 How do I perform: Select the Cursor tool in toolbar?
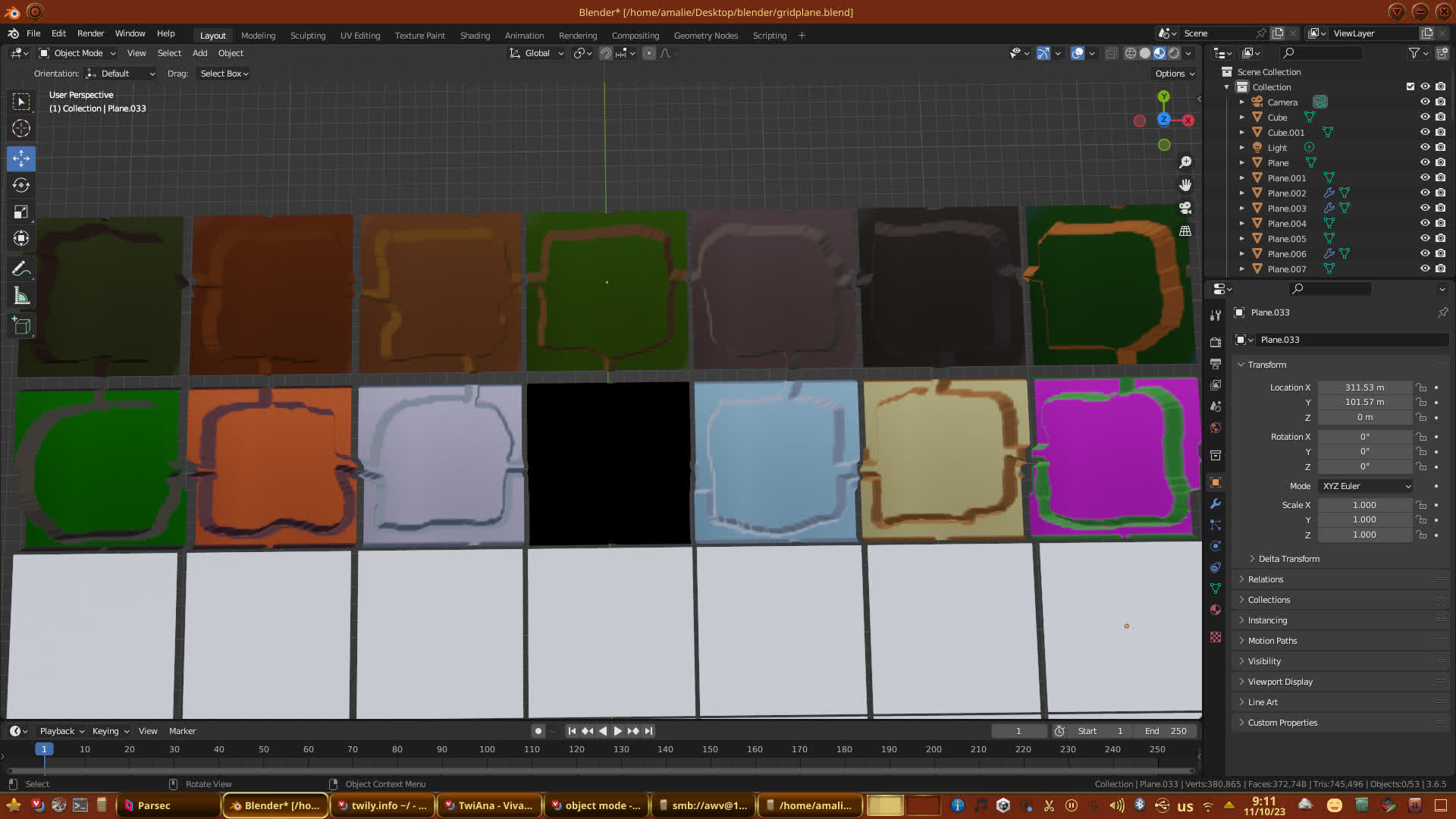[x=21, y=128]
